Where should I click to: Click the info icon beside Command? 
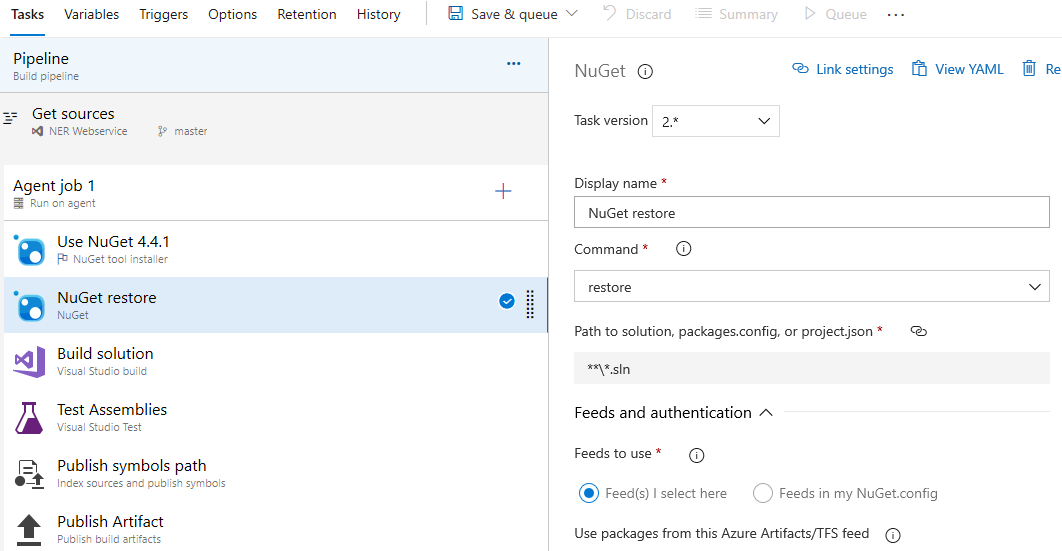pyautogui.click(x=684, y=249)
